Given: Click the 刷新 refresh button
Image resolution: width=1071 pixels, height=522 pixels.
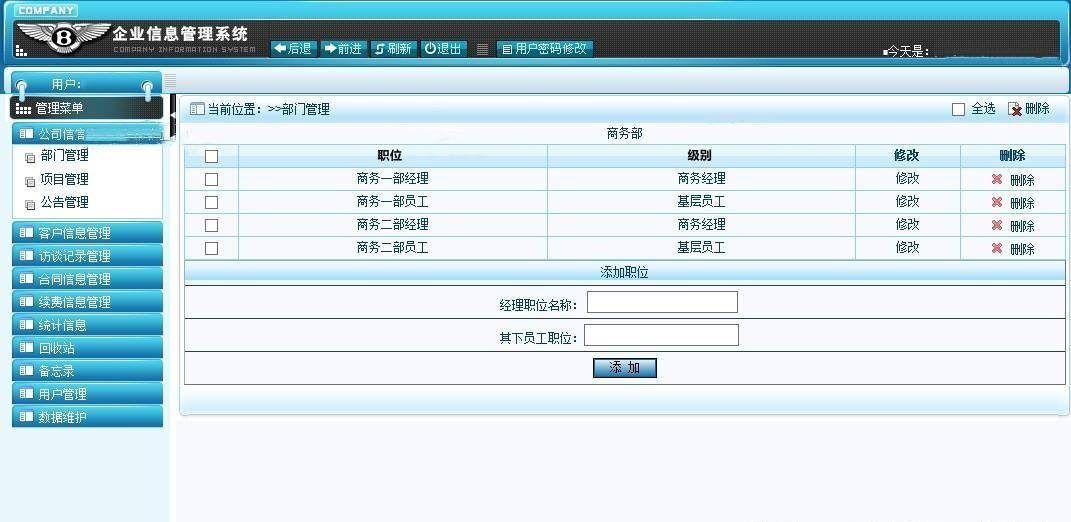Looking at the screenshot, I should (393, 49).
